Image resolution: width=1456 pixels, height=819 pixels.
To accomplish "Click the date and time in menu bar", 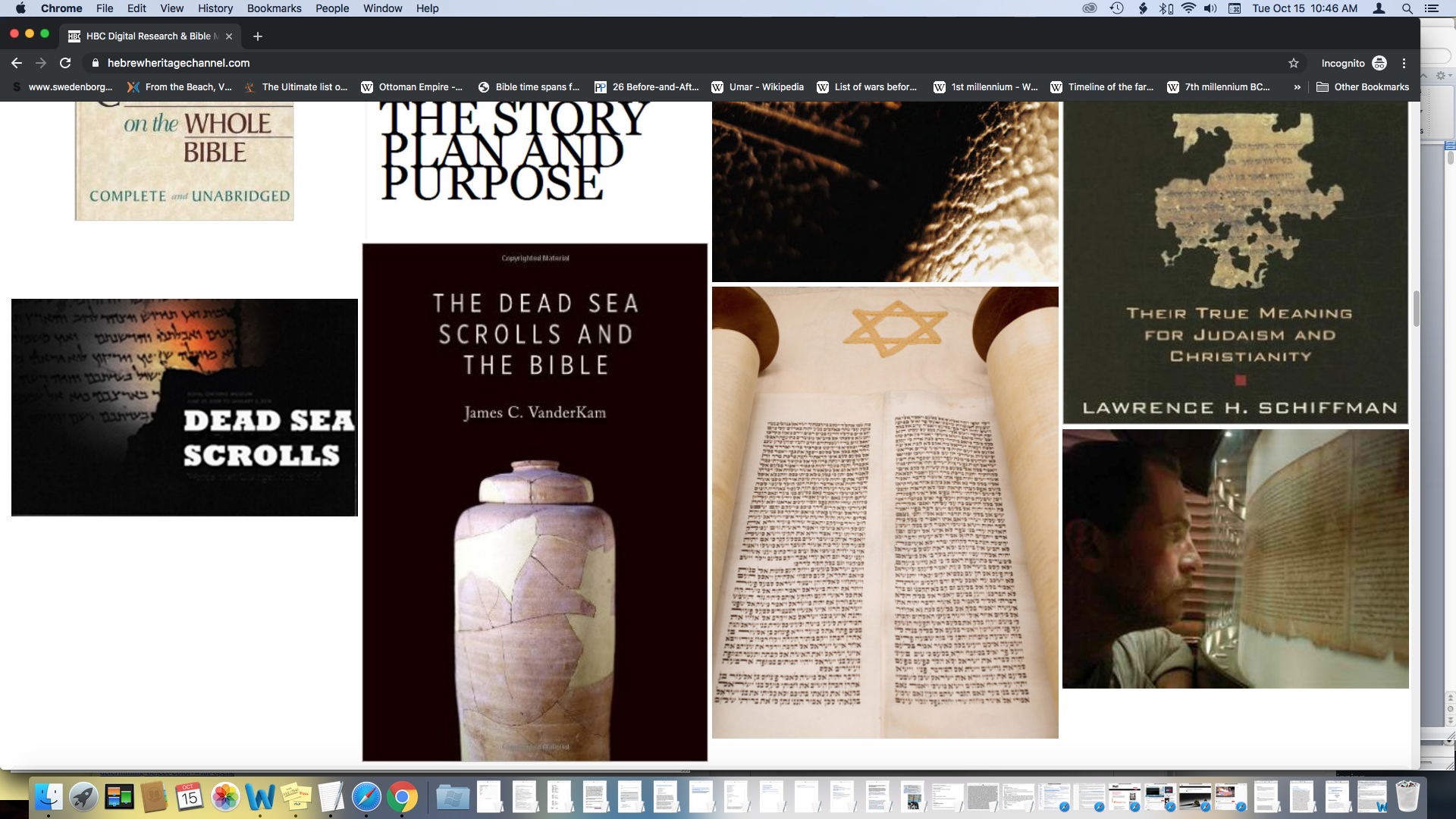I will coord(1304,8).
